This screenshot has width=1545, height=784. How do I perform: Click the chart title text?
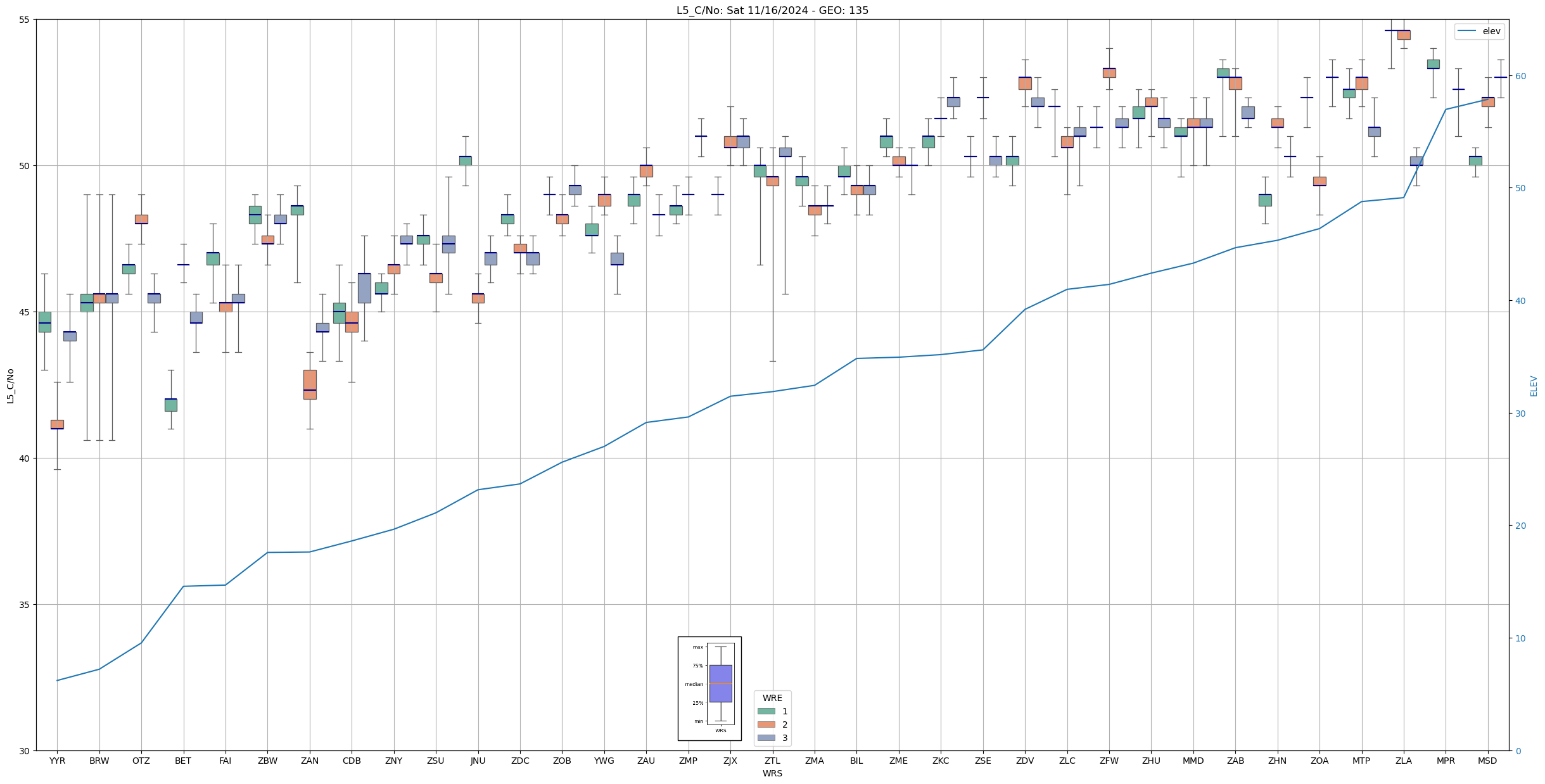tap(772, 10)
